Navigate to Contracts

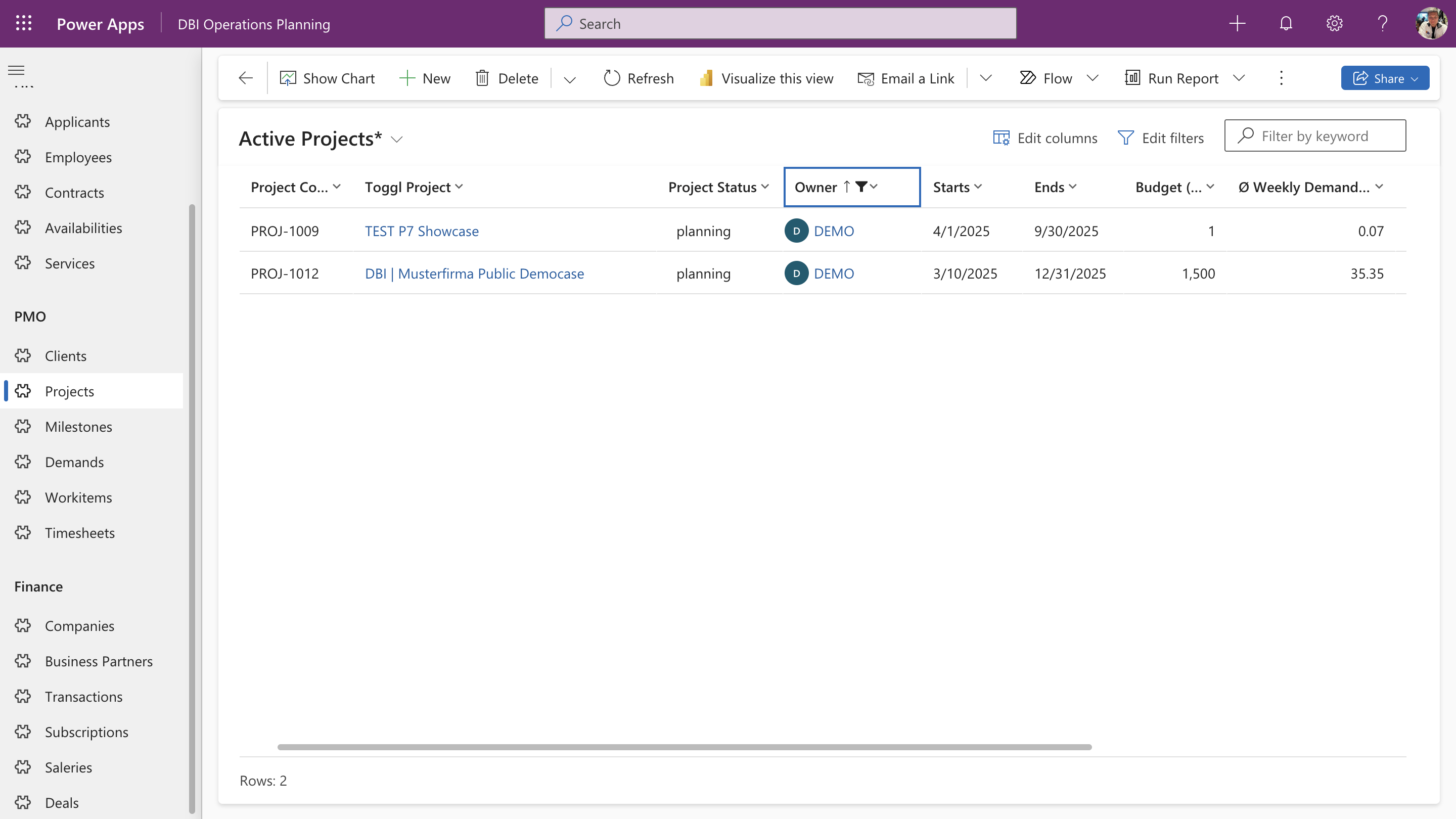pos(92,193)
